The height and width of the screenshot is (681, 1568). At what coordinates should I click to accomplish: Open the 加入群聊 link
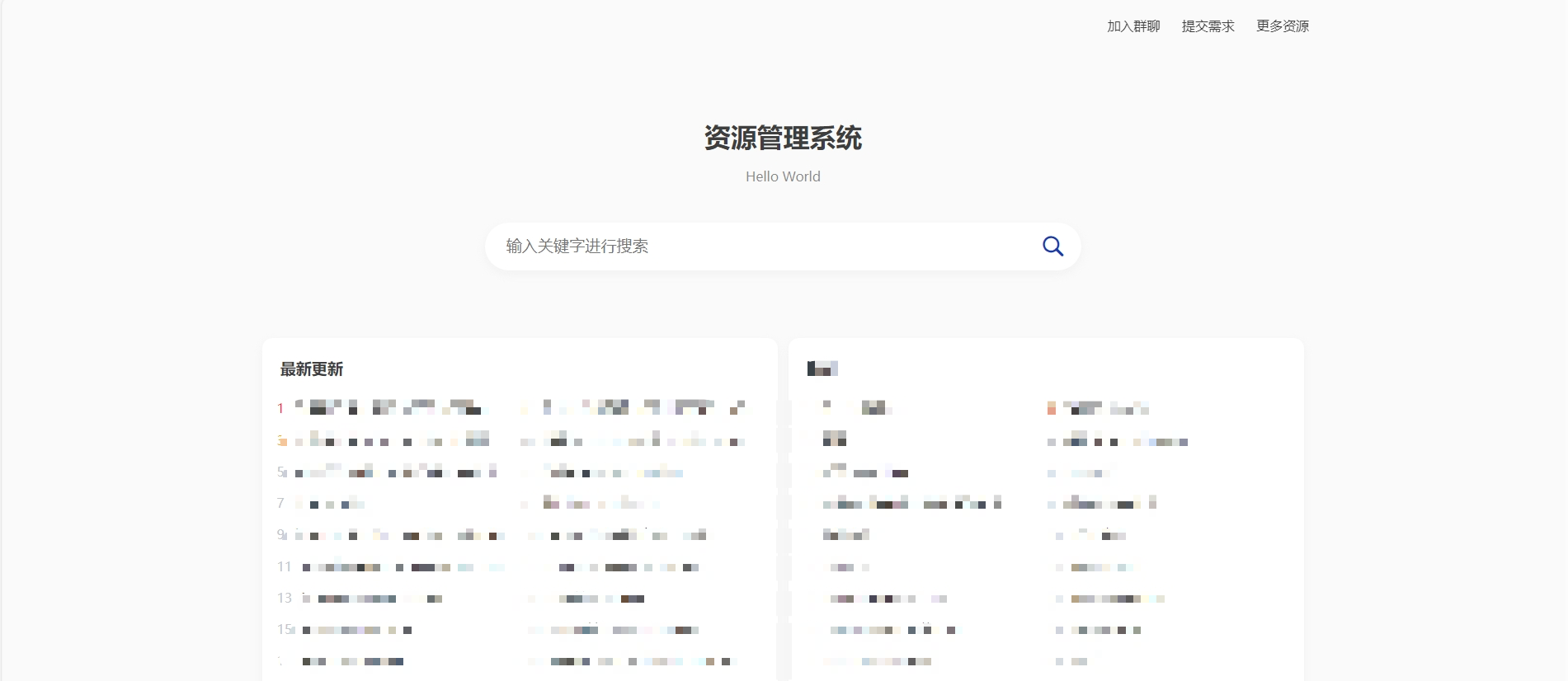[1133, 26]
